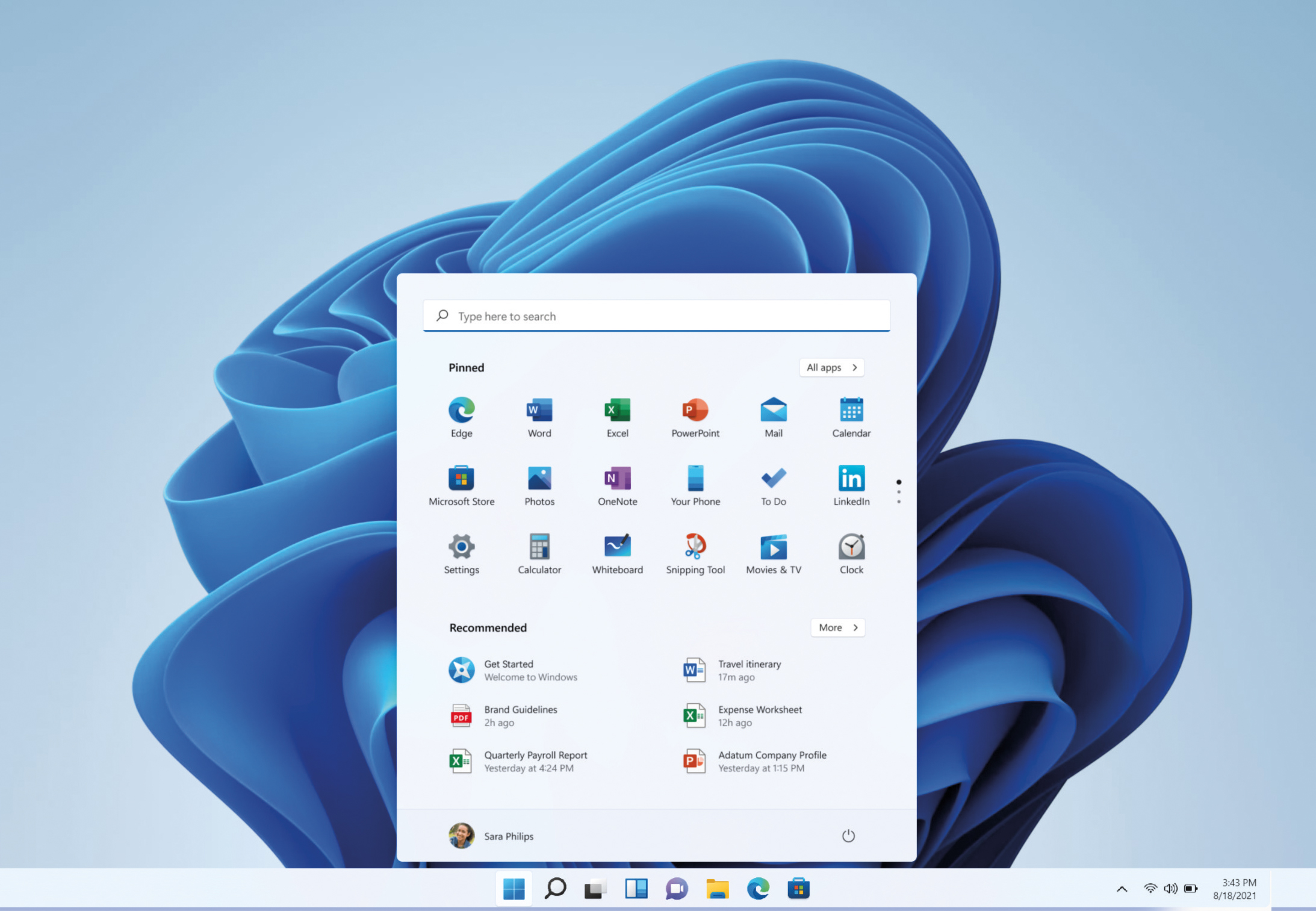Open Word from the Start menu
The image size is (1316, 911).
click(539, 417)
